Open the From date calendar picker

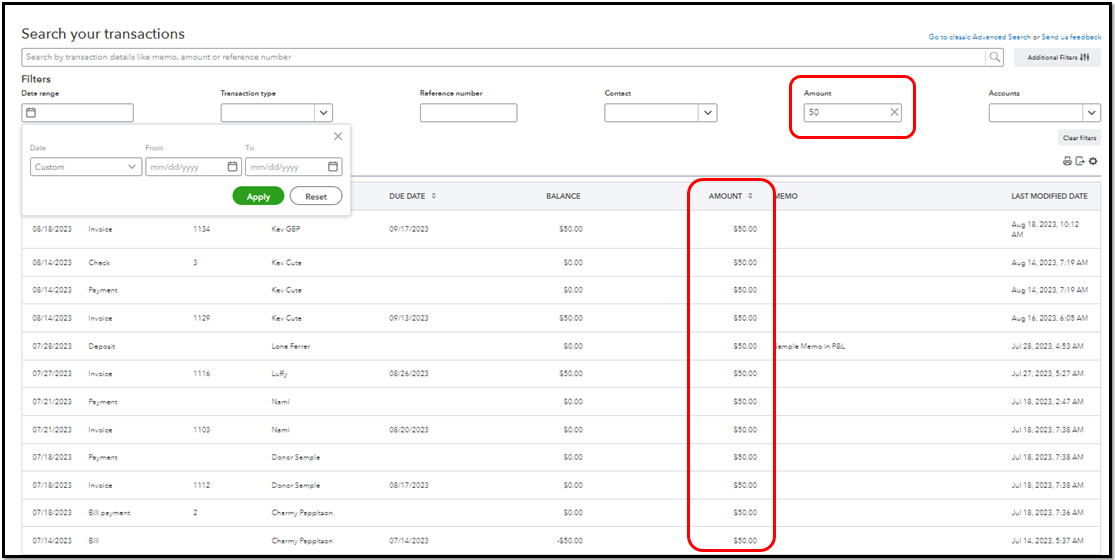click(232, 167)
